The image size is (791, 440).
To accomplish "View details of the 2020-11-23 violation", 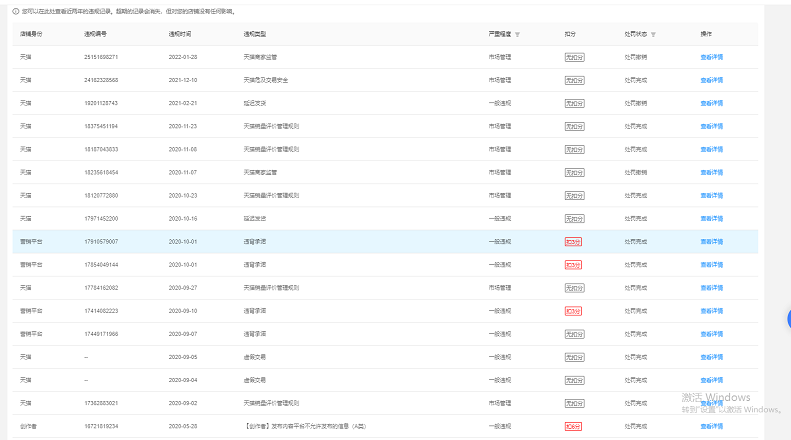I will click(x=711, y=126).
